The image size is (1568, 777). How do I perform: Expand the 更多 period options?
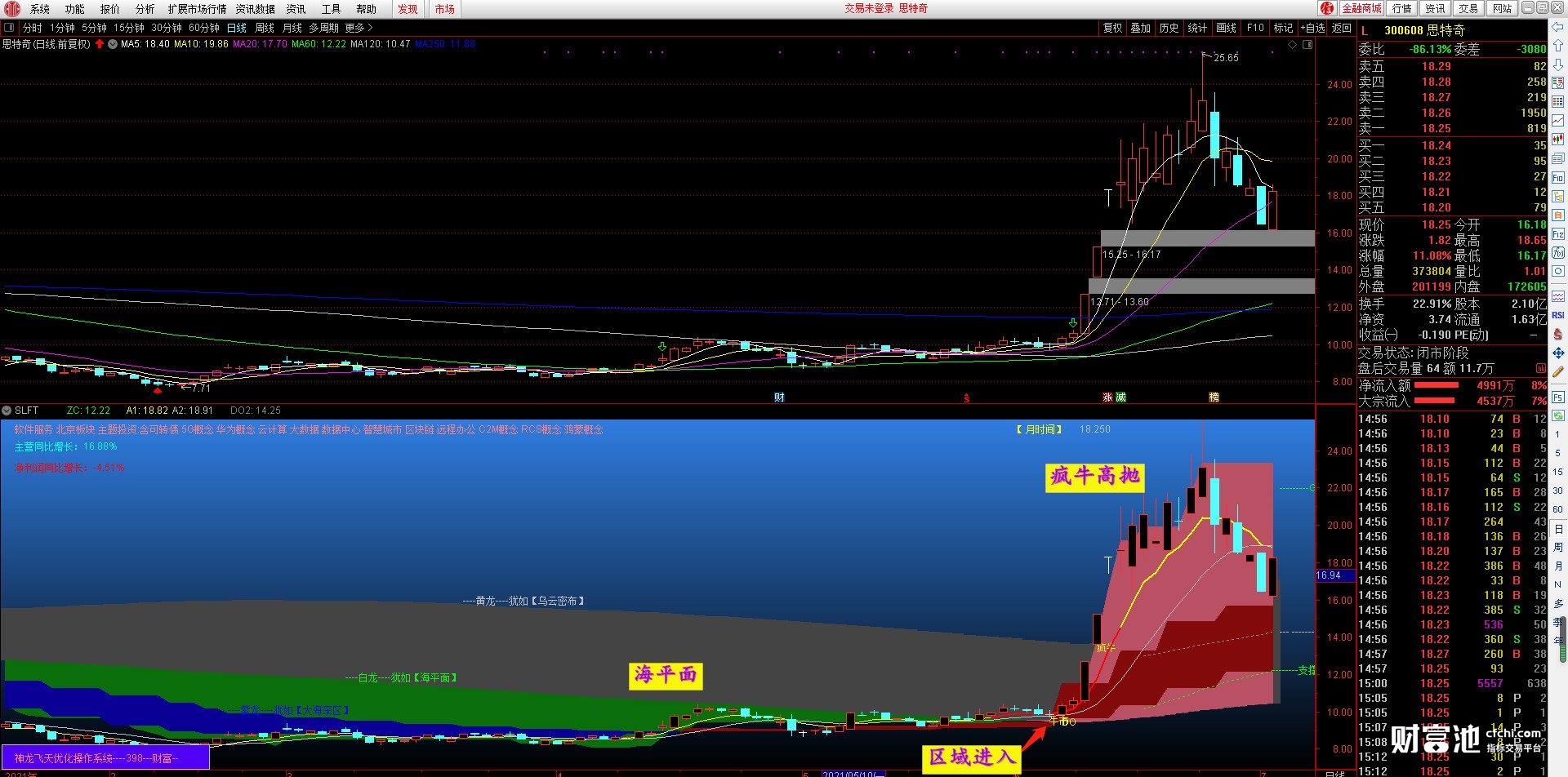coord(359,28)
